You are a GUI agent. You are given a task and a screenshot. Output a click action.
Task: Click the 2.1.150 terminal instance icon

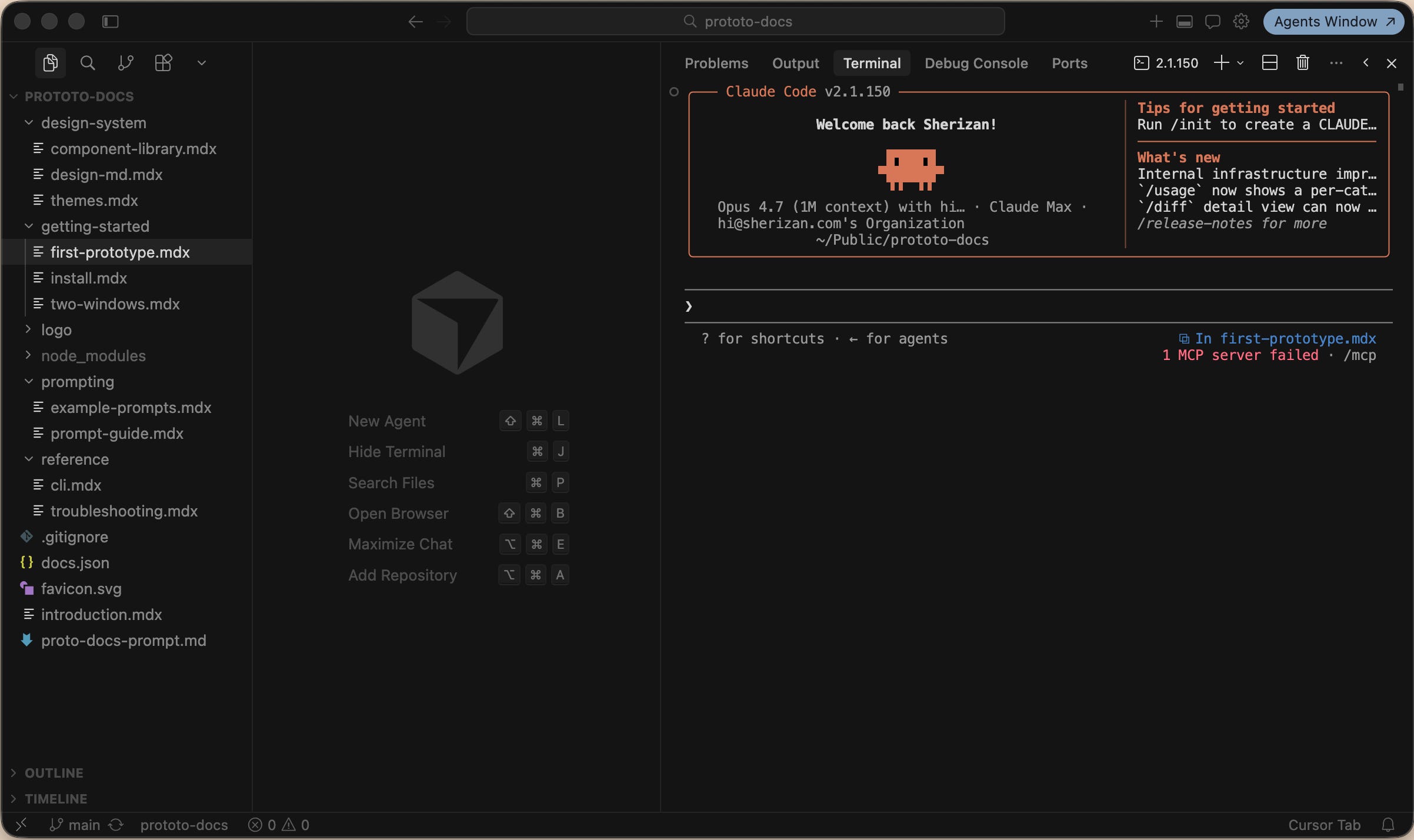point(1141,63)
